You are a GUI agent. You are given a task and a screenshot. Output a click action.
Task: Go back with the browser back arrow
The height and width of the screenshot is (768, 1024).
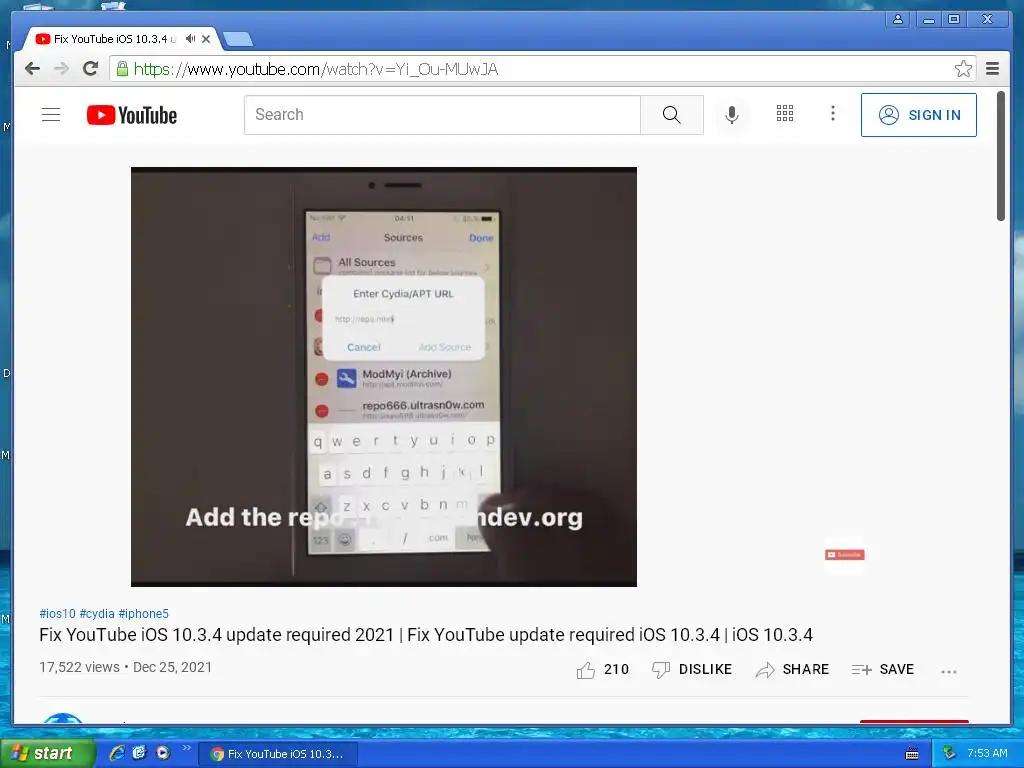[32, 69]
